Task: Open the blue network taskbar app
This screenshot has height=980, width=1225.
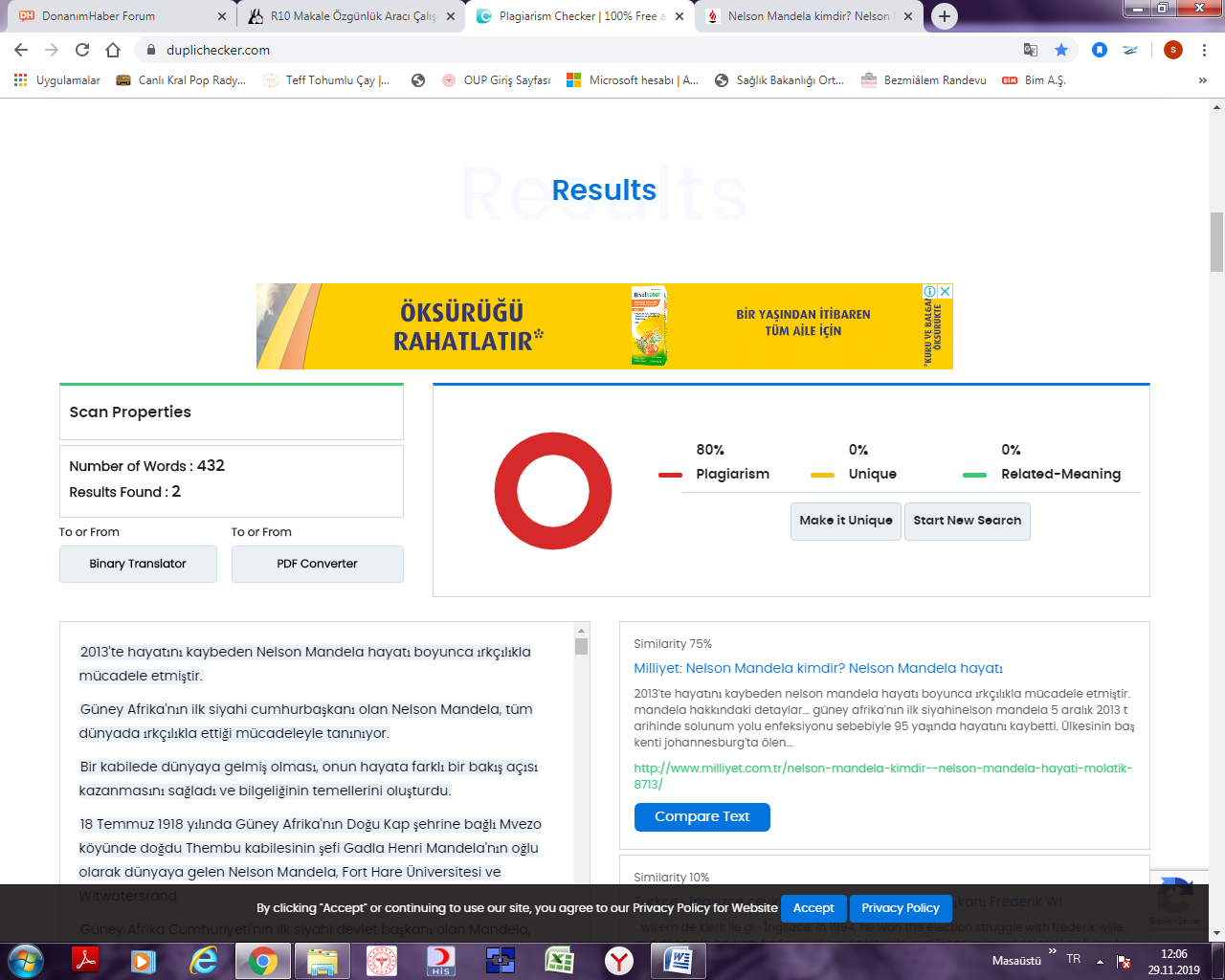Action: coord(501,960)
